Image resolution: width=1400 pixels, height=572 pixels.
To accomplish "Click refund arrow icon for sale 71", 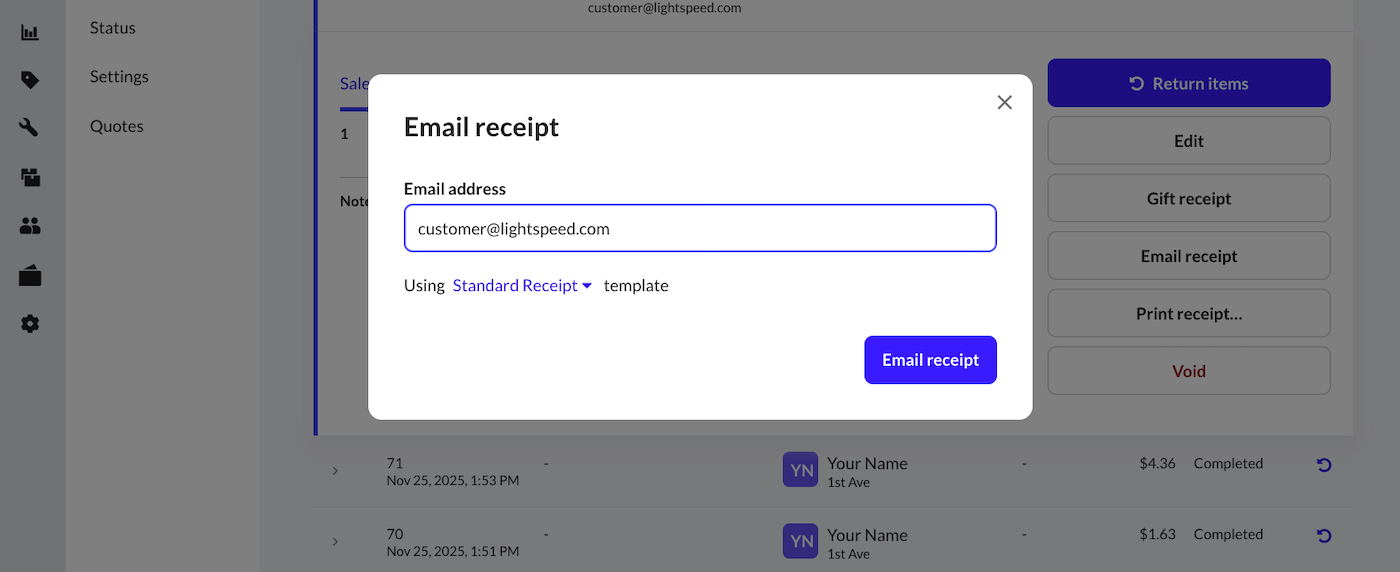I will point(1324,464).
